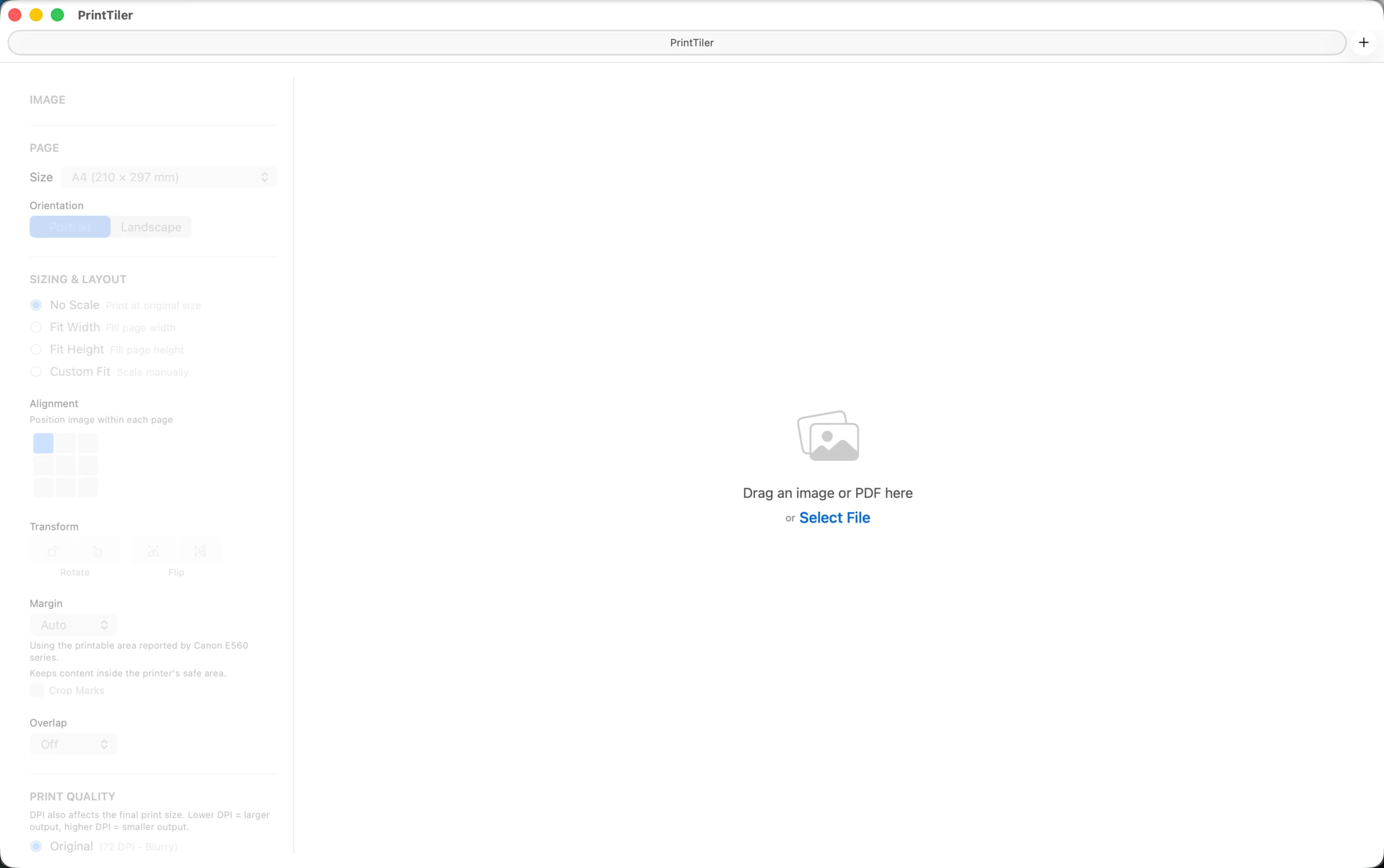Click the Select File link
Viewport: 1384px width, 868px height.
pyautogui.click(x=834, y=518)
